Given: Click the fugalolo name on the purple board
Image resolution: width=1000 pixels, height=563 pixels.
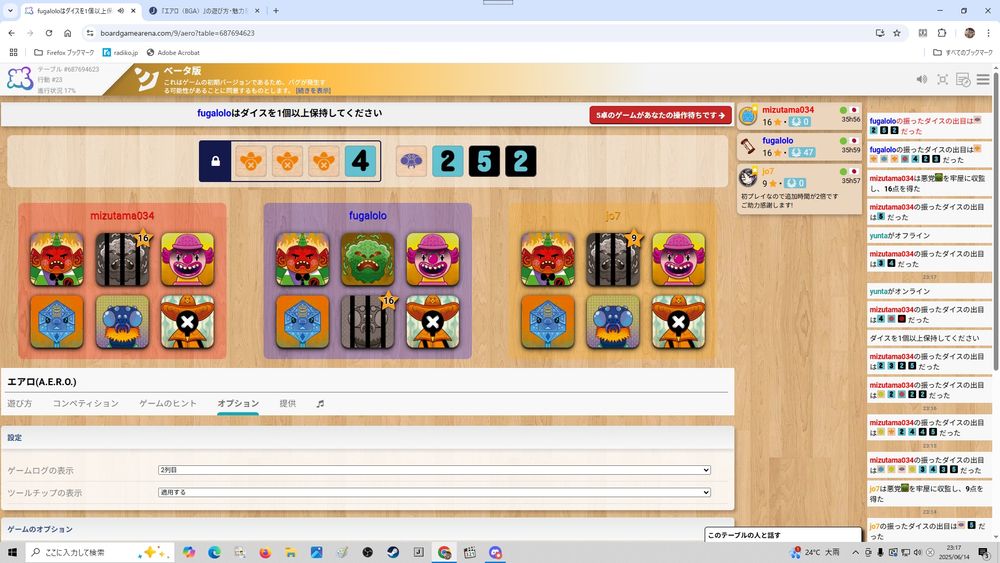Looking at the screenshot, I should point(367,216).
